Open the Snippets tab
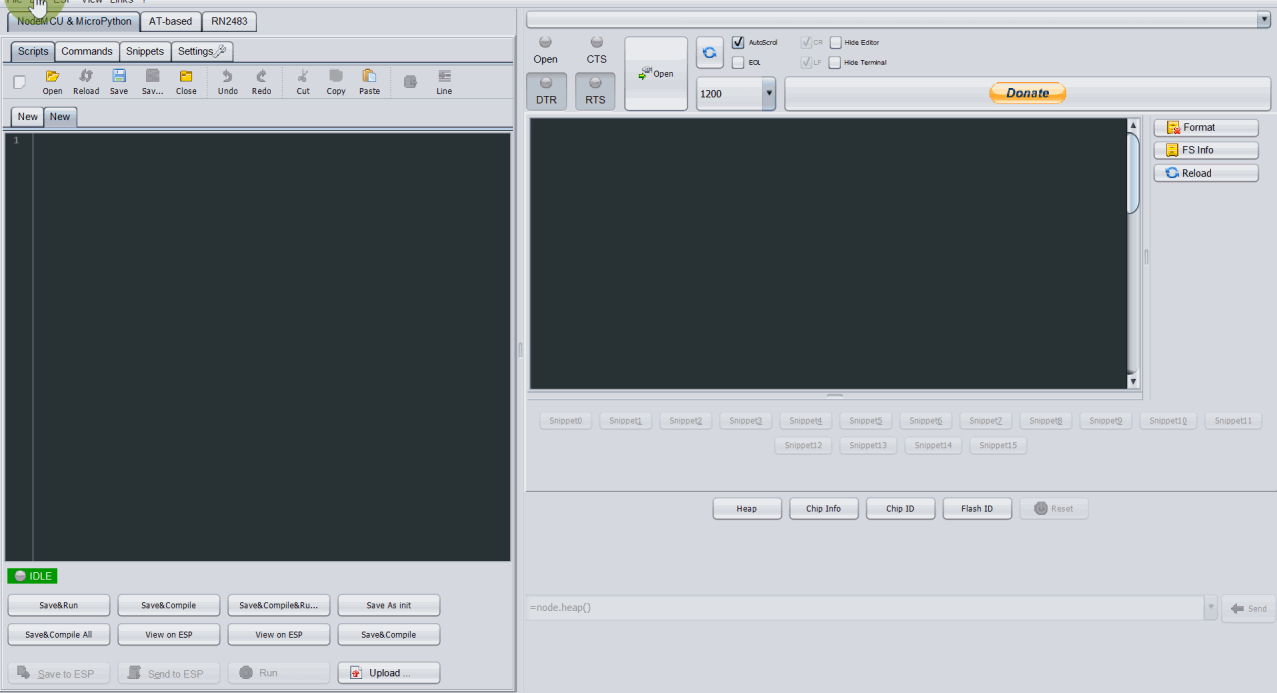Screen dimensions: 1277x693 click(145, 51)
